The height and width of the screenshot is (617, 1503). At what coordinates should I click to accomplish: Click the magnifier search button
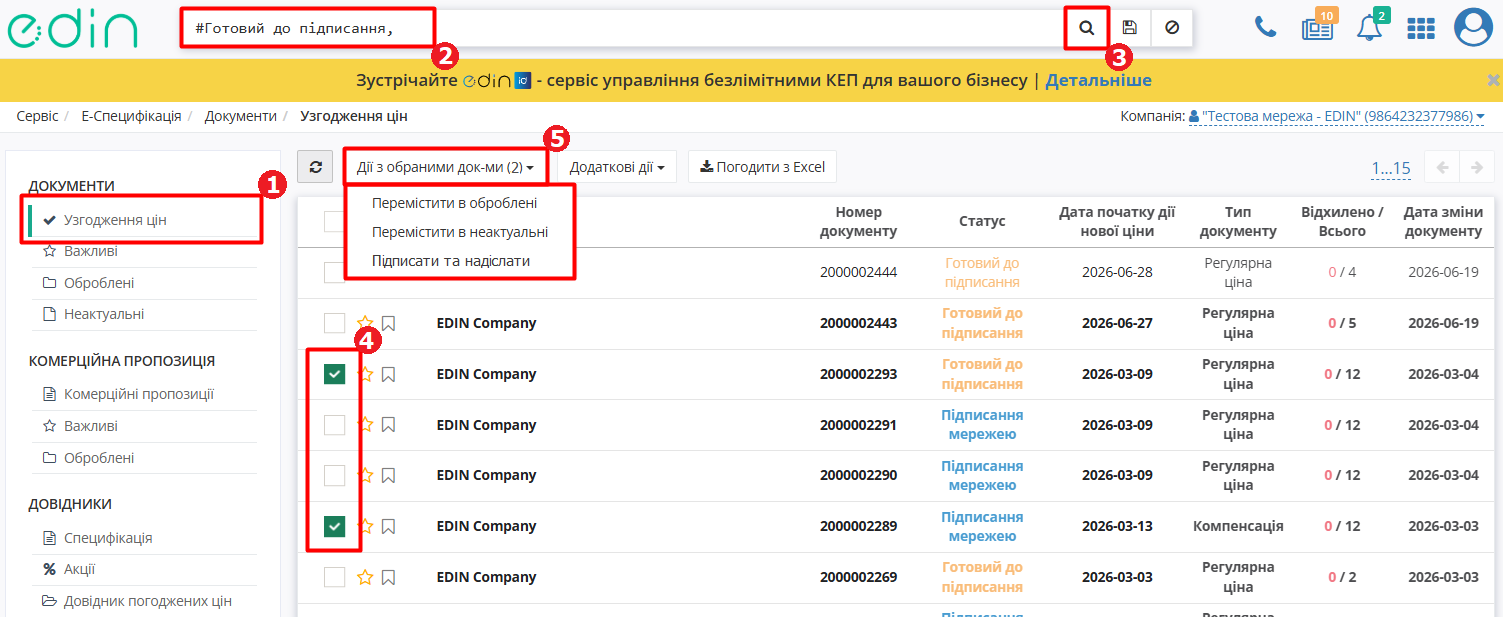click(x=1087, y=28)
